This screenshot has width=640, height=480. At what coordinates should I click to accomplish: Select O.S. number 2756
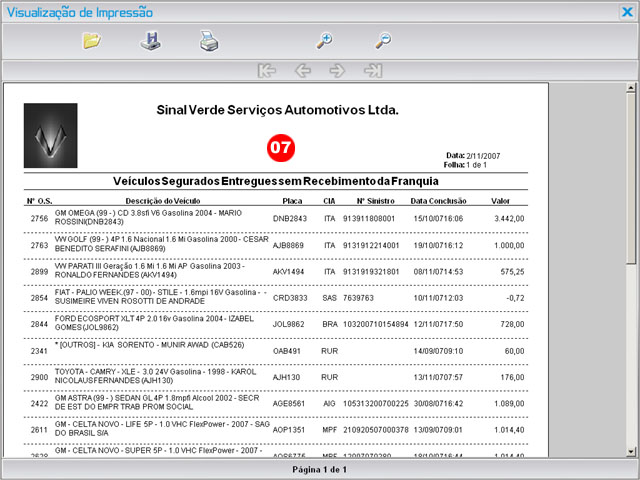(x=40, y=219)
